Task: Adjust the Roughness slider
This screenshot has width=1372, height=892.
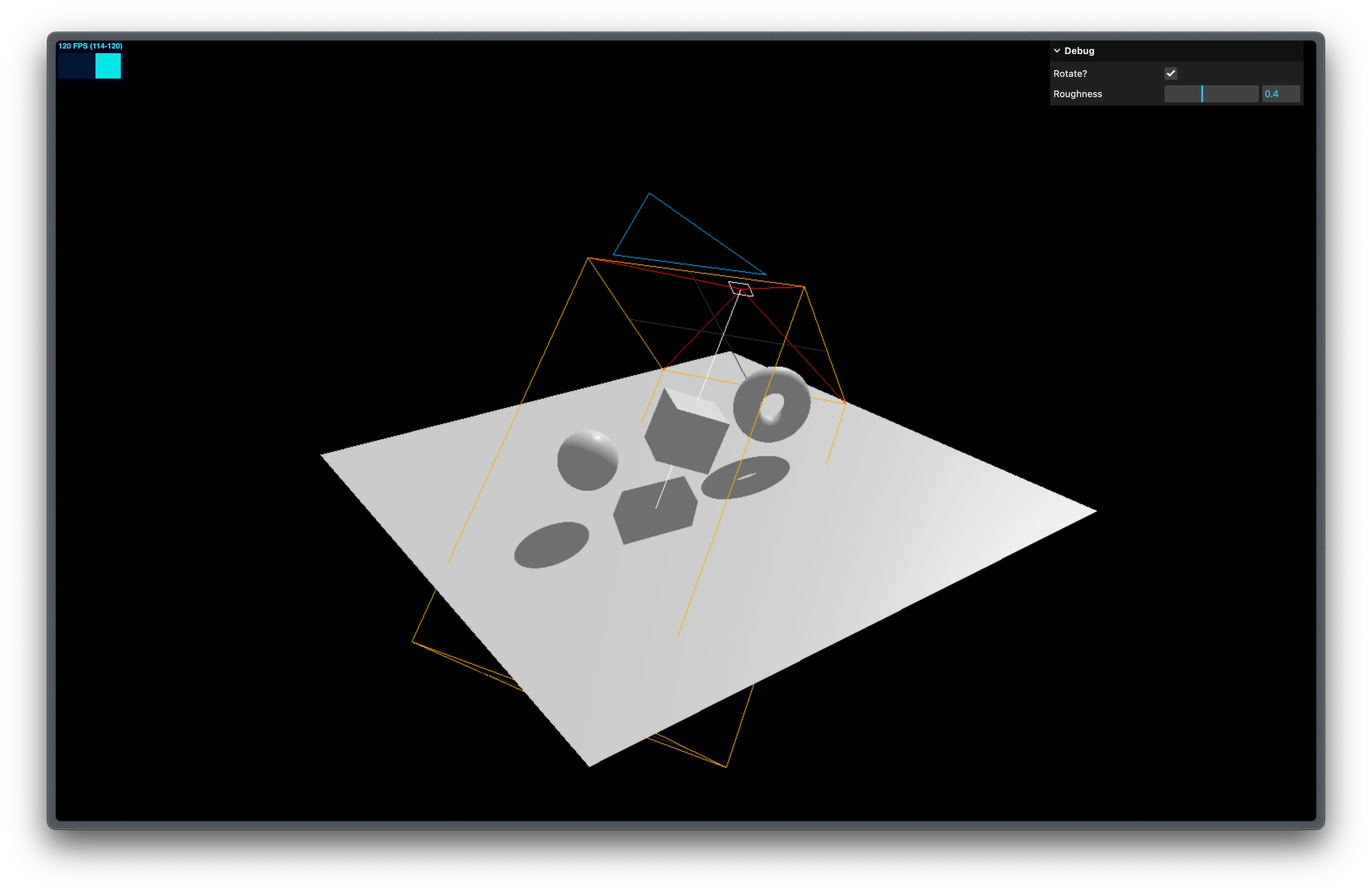Action: point(1211,94)
